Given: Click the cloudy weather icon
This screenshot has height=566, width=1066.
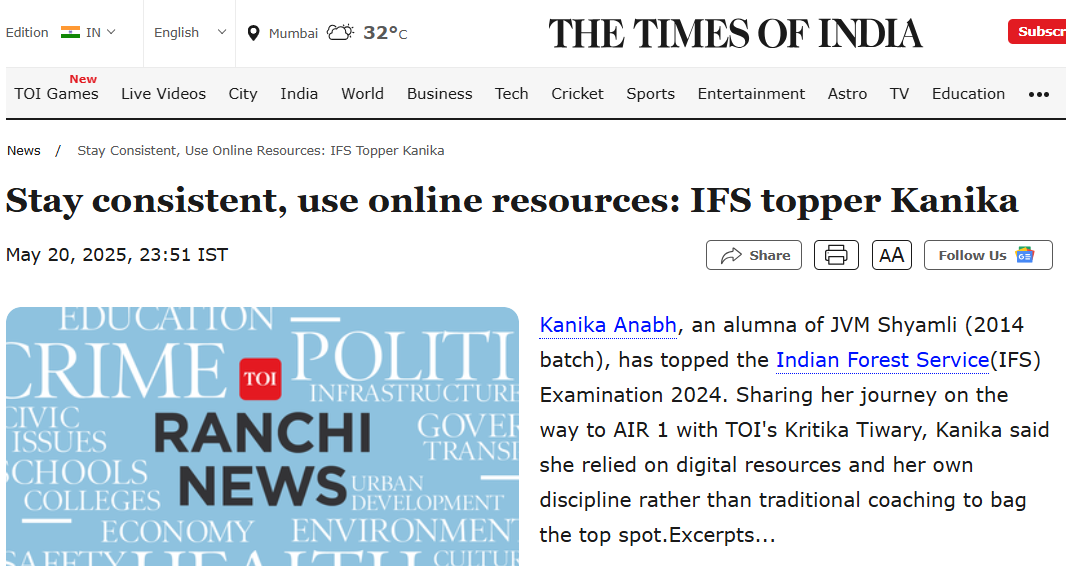Looking at the screenshot, I should point(341,33).
